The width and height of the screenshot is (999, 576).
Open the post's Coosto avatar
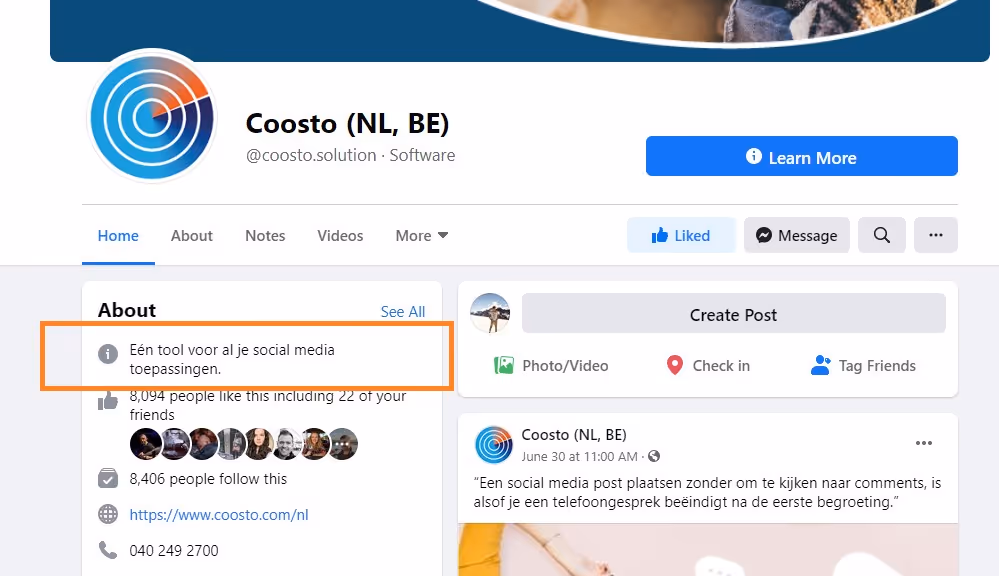[x=493, y=445]
